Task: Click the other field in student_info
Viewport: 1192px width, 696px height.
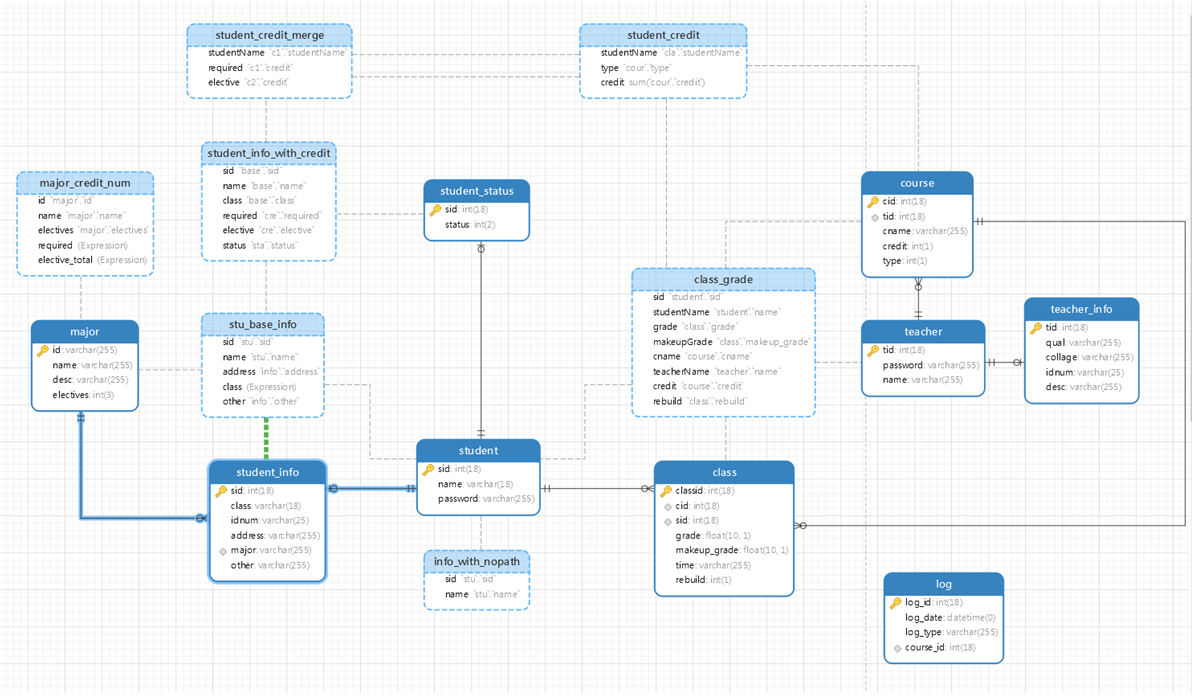Action: pyautogui.click(x=271, y=566)
